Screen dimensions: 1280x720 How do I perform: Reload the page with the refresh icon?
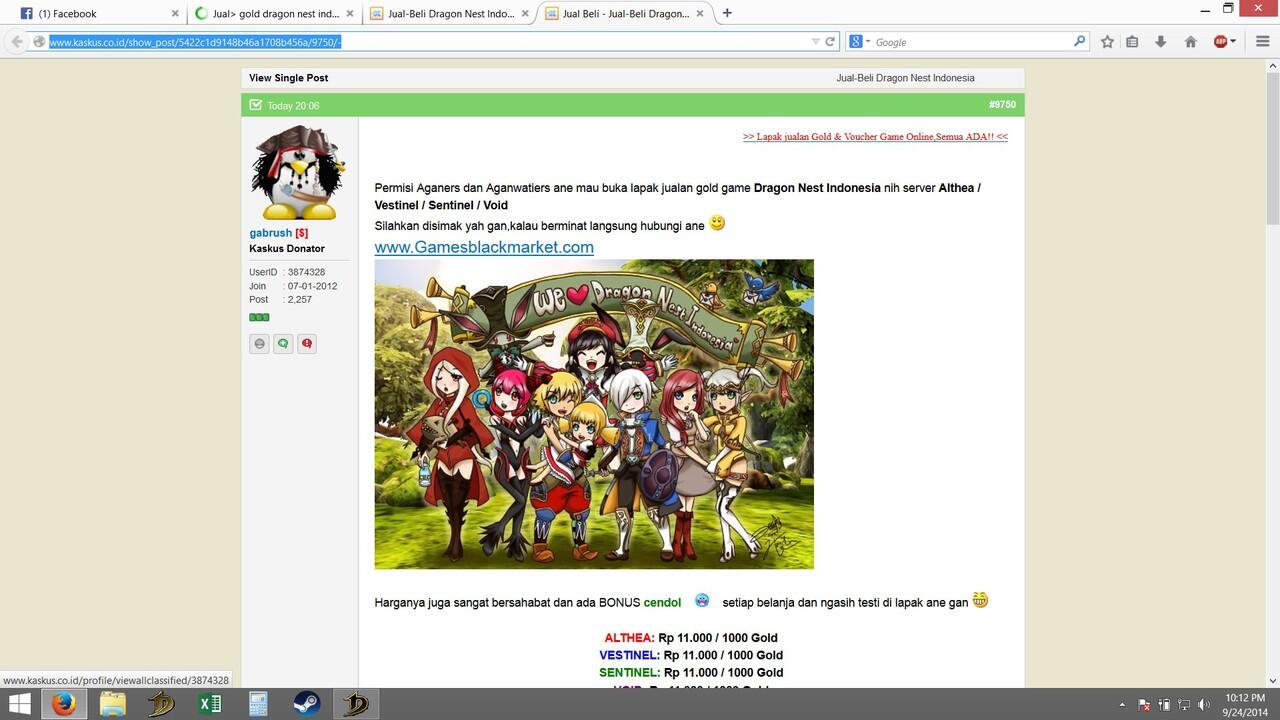830,42
